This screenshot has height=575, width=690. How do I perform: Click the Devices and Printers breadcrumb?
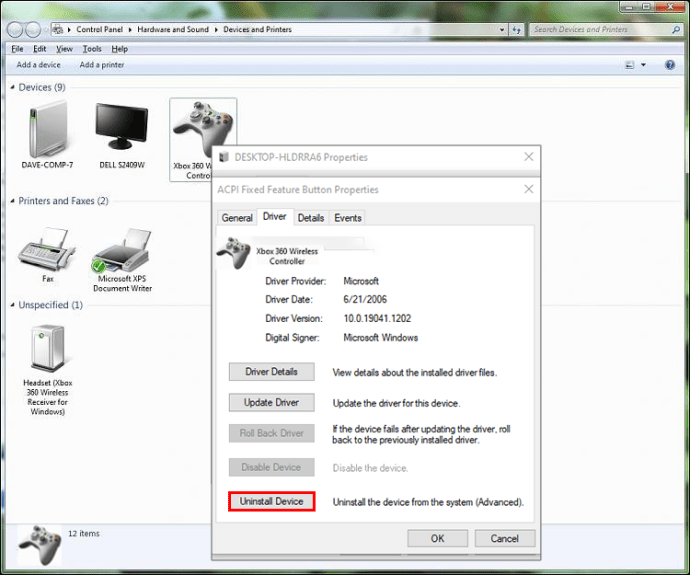tap(257, 29)
